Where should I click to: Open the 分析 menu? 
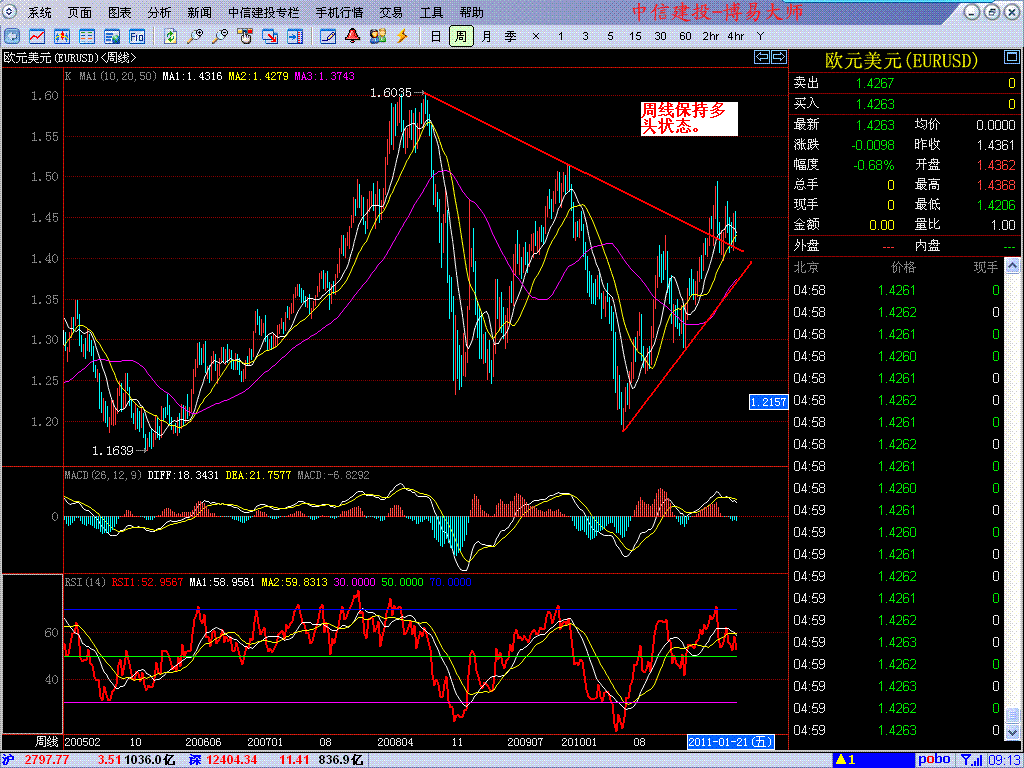159,12
